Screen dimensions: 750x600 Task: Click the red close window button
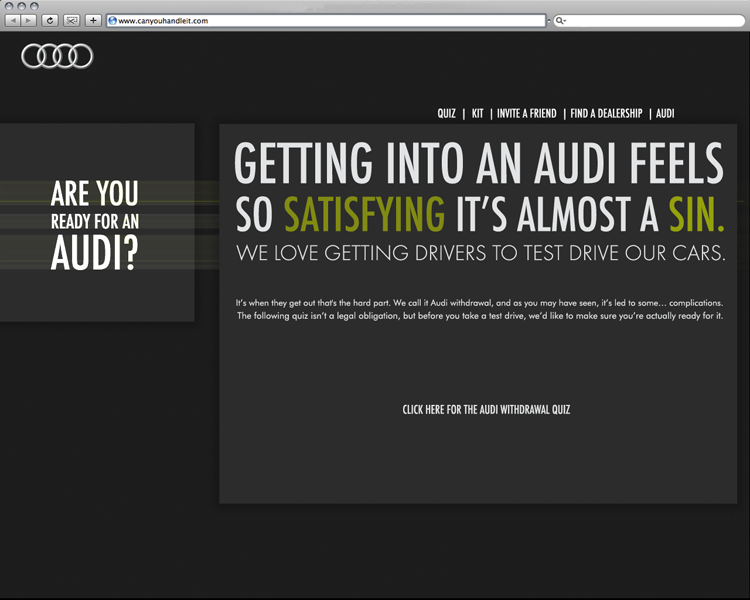(x=9, y=6)
